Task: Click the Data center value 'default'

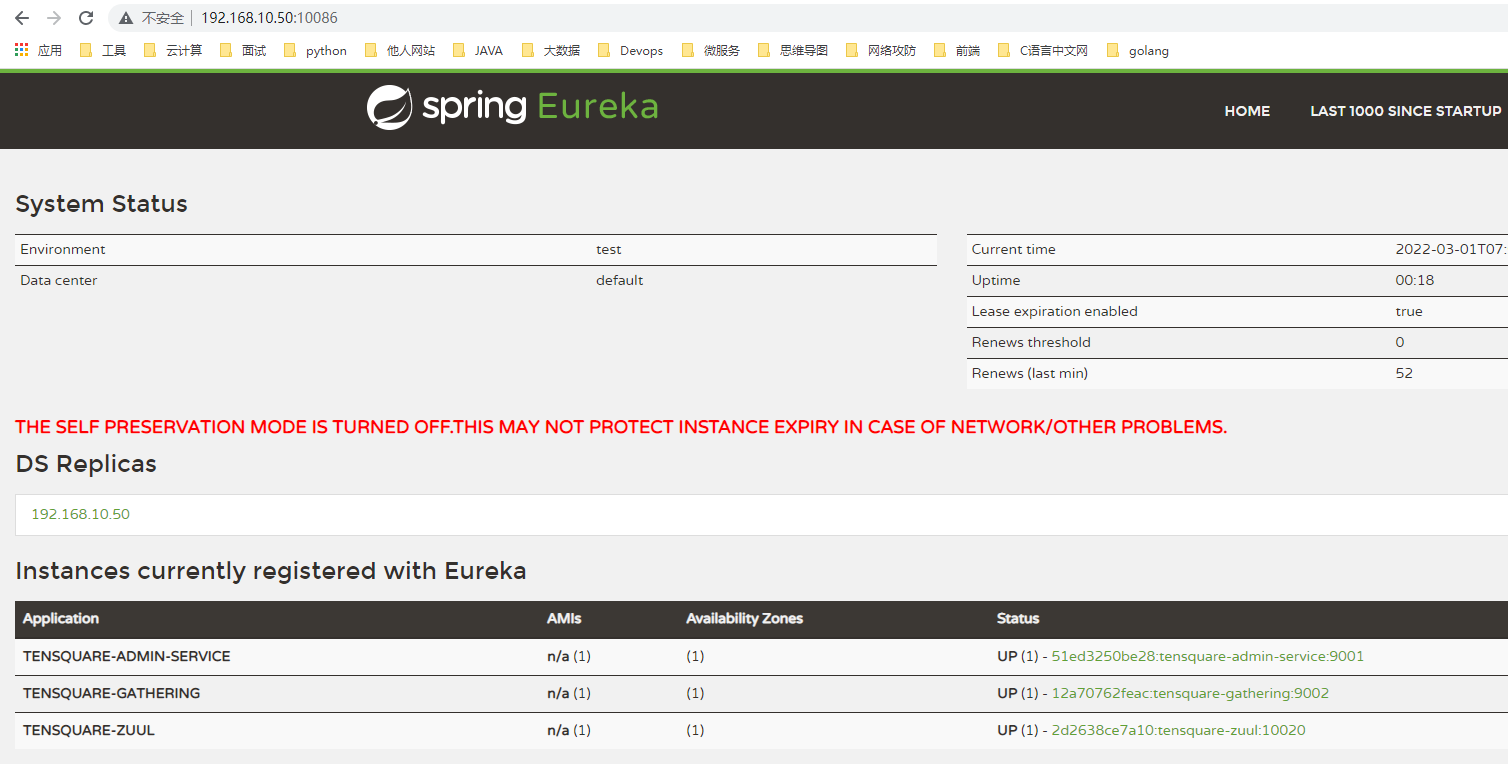Action: (x=619, y=280)
